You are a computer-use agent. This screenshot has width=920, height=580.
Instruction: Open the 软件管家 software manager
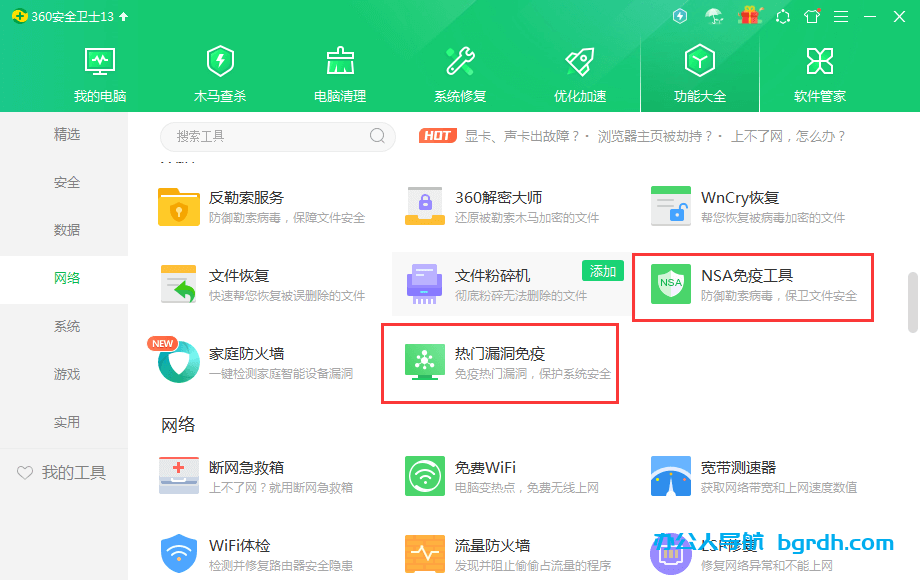pos(819,72)
